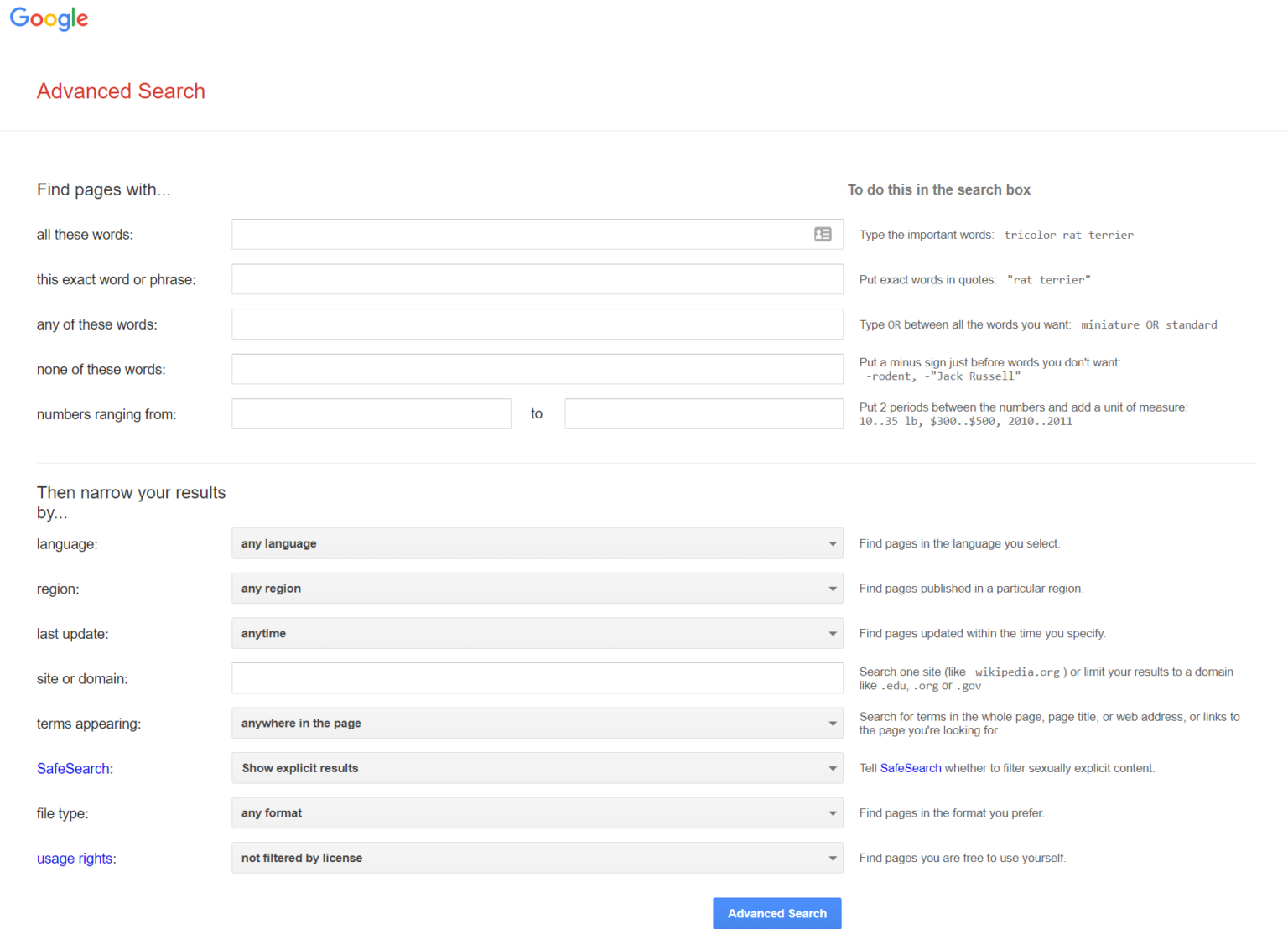Image resolution: width=1288 pixels, height=929 pixels.
Task: Click the "site or domain" input field
Action: tap(537, 678)
